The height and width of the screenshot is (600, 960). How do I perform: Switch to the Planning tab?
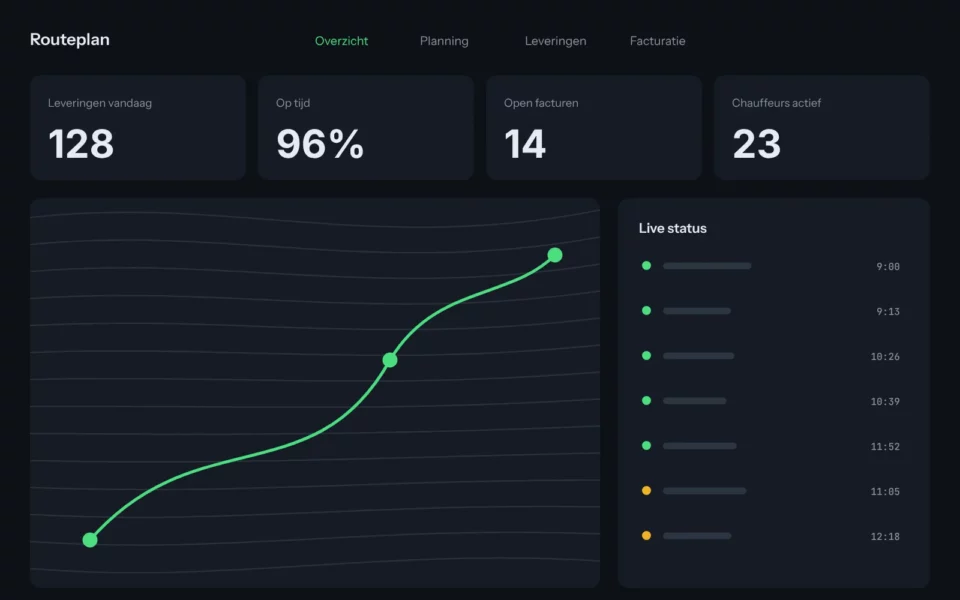tap(444, 41)
